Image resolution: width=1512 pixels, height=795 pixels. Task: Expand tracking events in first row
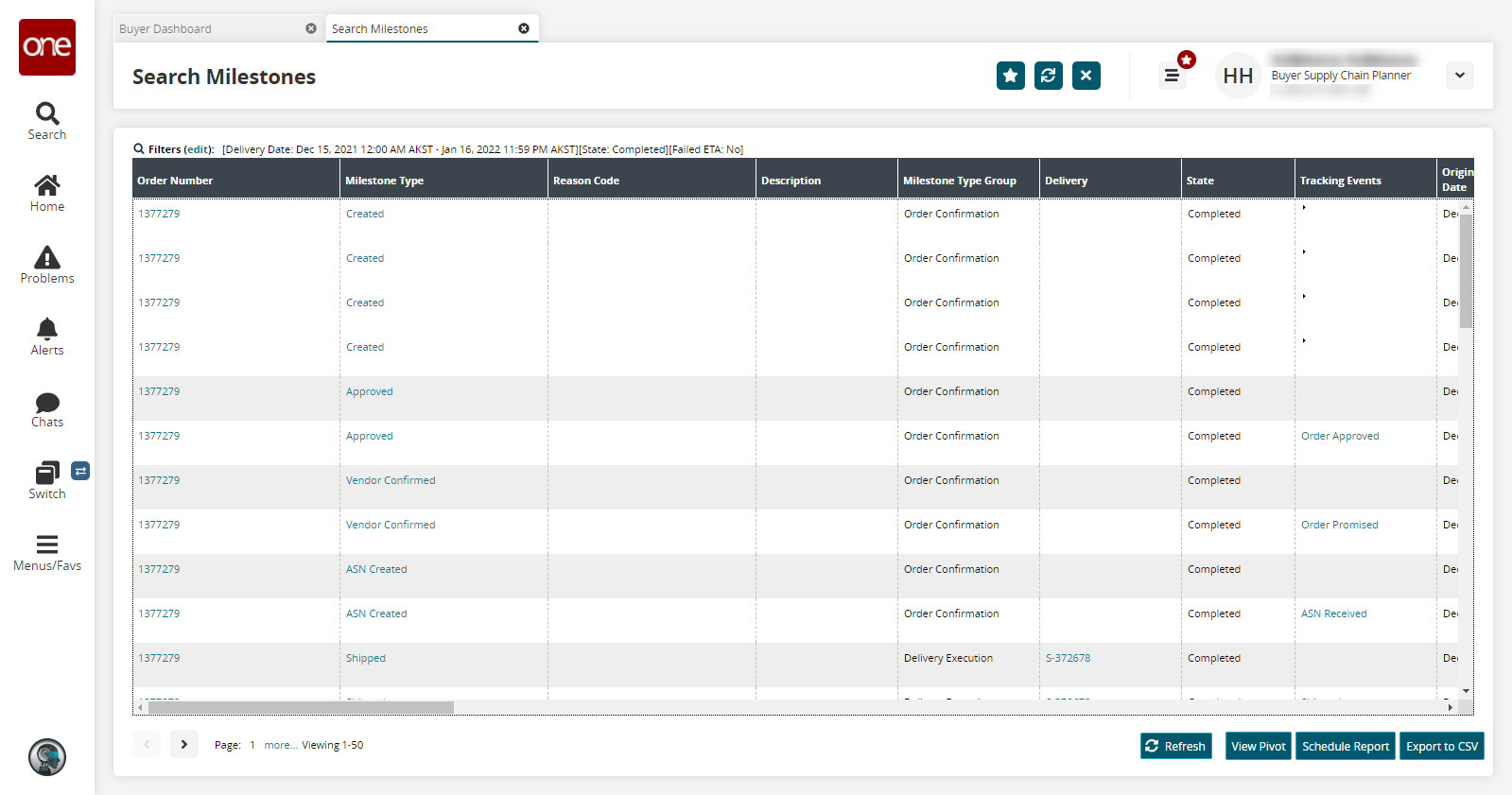[1304, 208]
